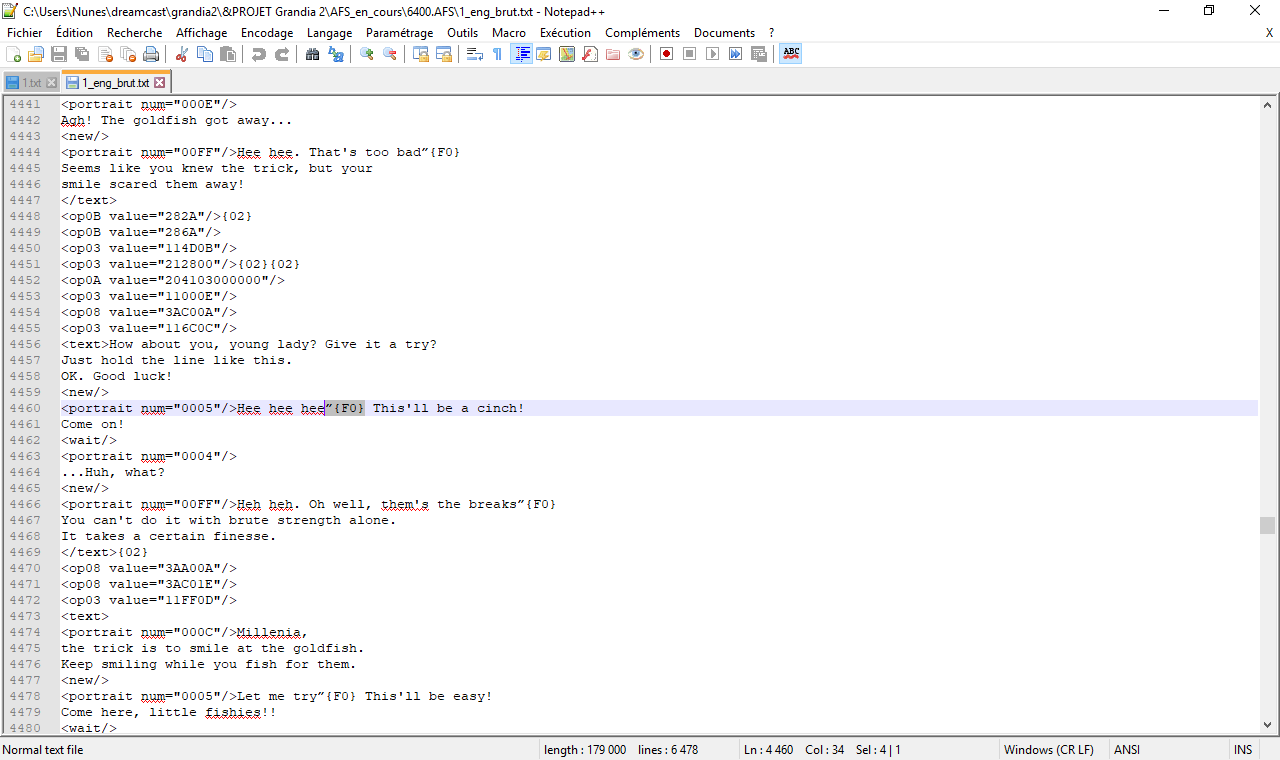Click the Playback macro icon

coord(713,54)
